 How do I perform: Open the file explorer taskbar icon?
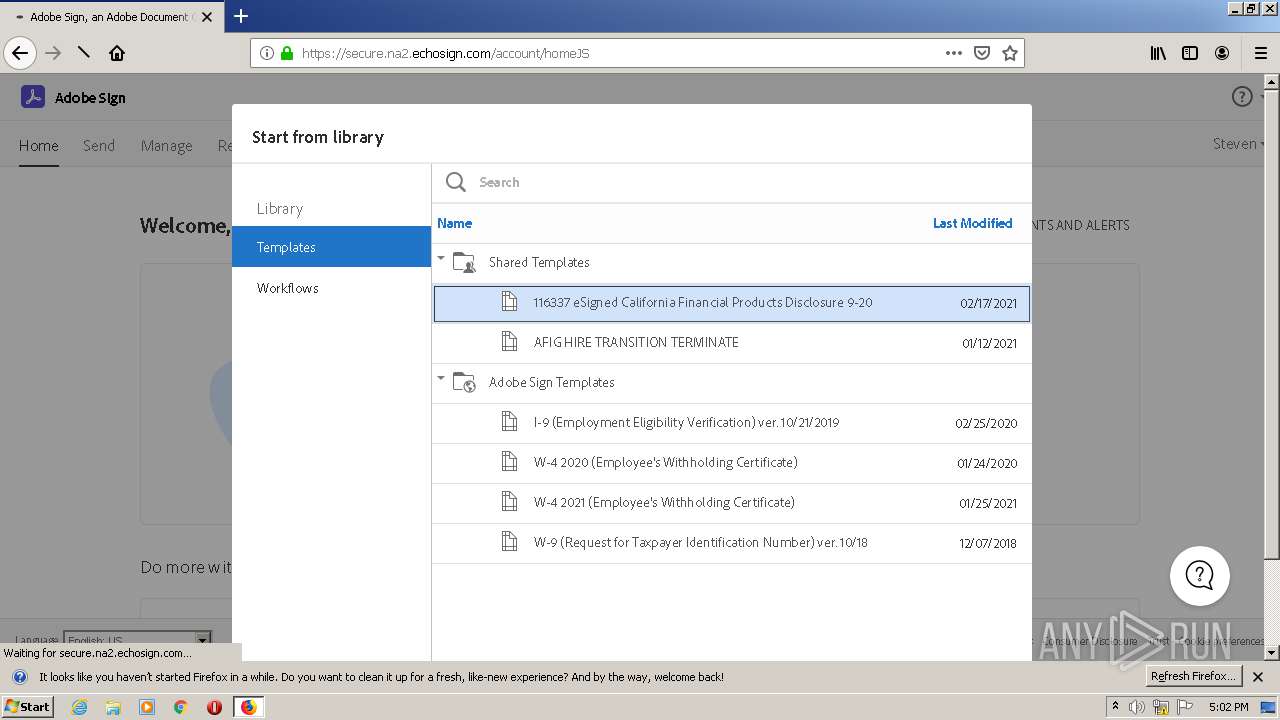tap(113, 707)
